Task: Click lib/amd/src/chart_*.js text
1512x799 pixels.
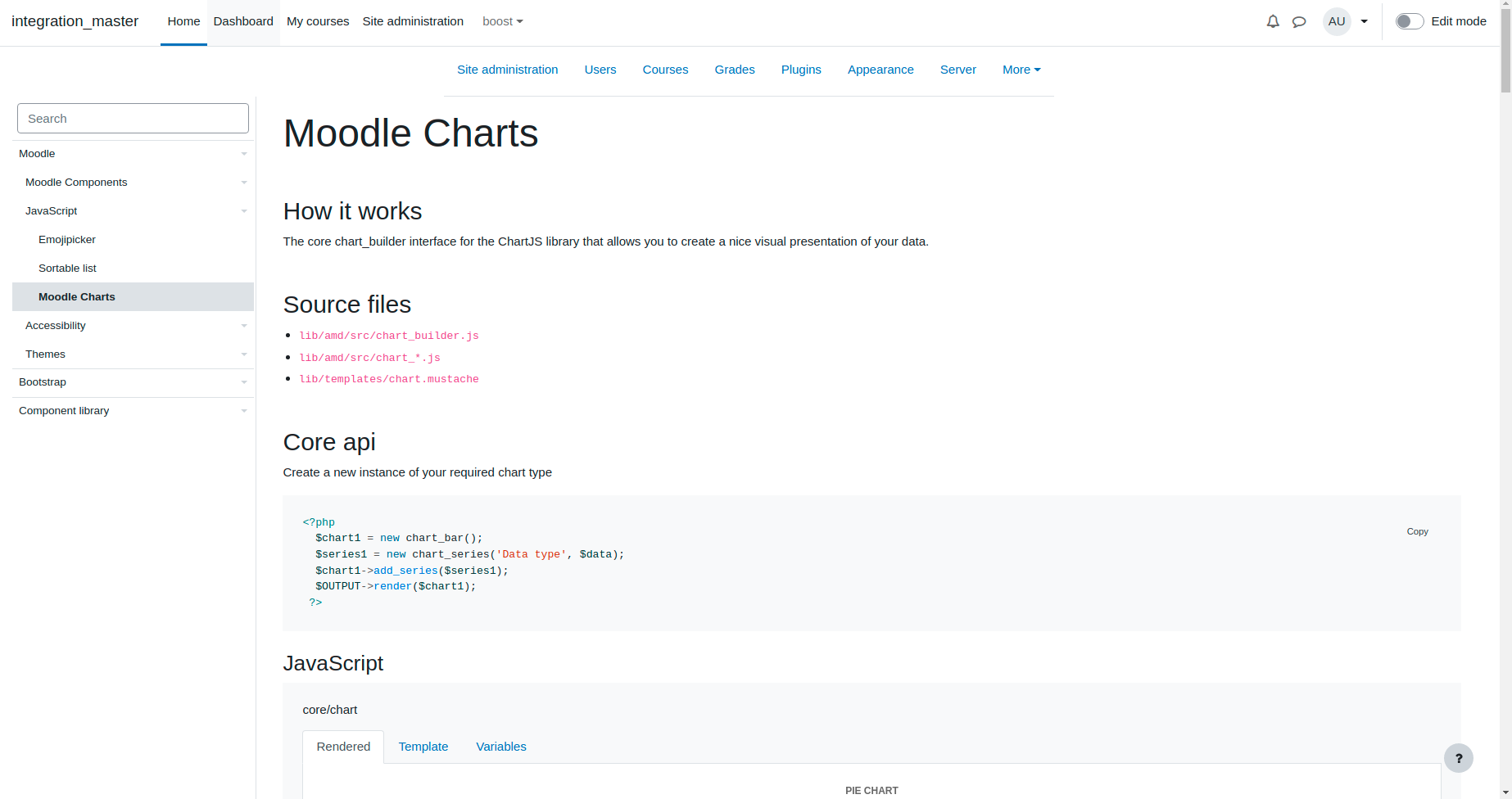Action: click(370, 358)
